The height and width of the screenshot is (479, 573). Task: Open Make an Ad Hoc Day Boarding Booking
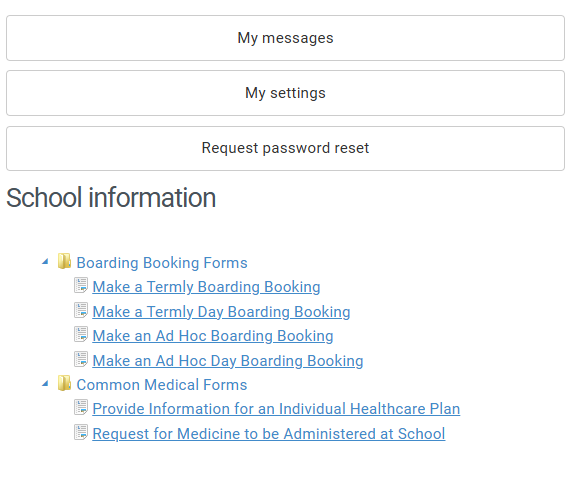tap(228, 361)
